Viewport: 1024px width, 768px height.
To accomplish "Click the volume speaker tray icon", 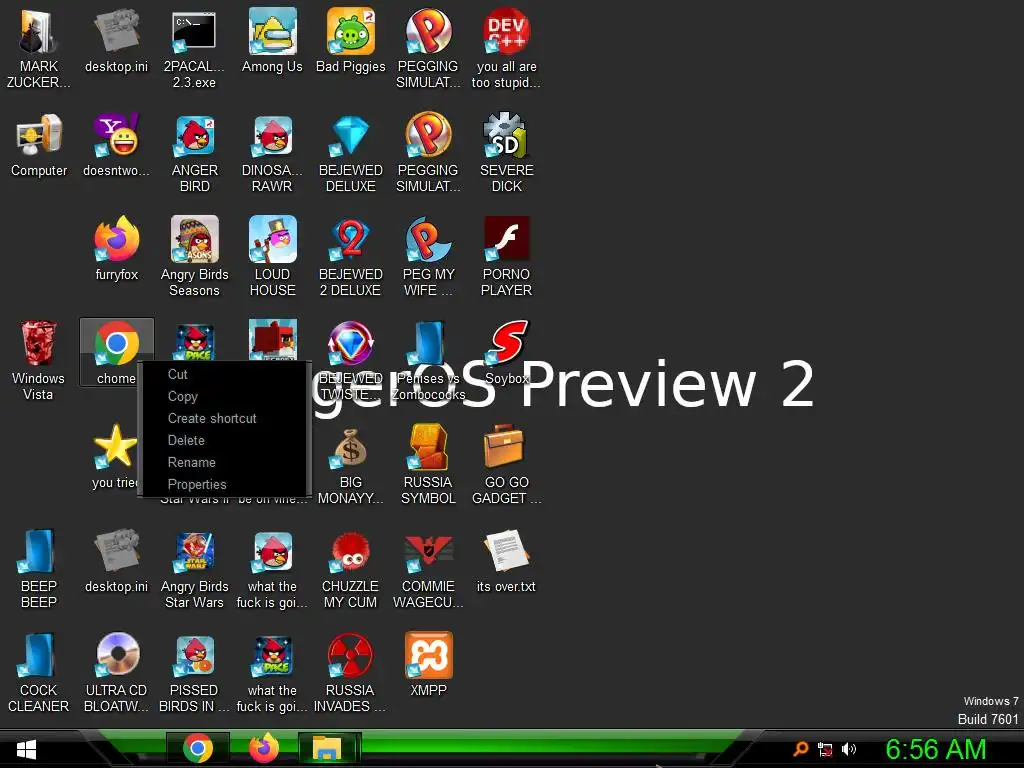I will [x=849, y=749].
